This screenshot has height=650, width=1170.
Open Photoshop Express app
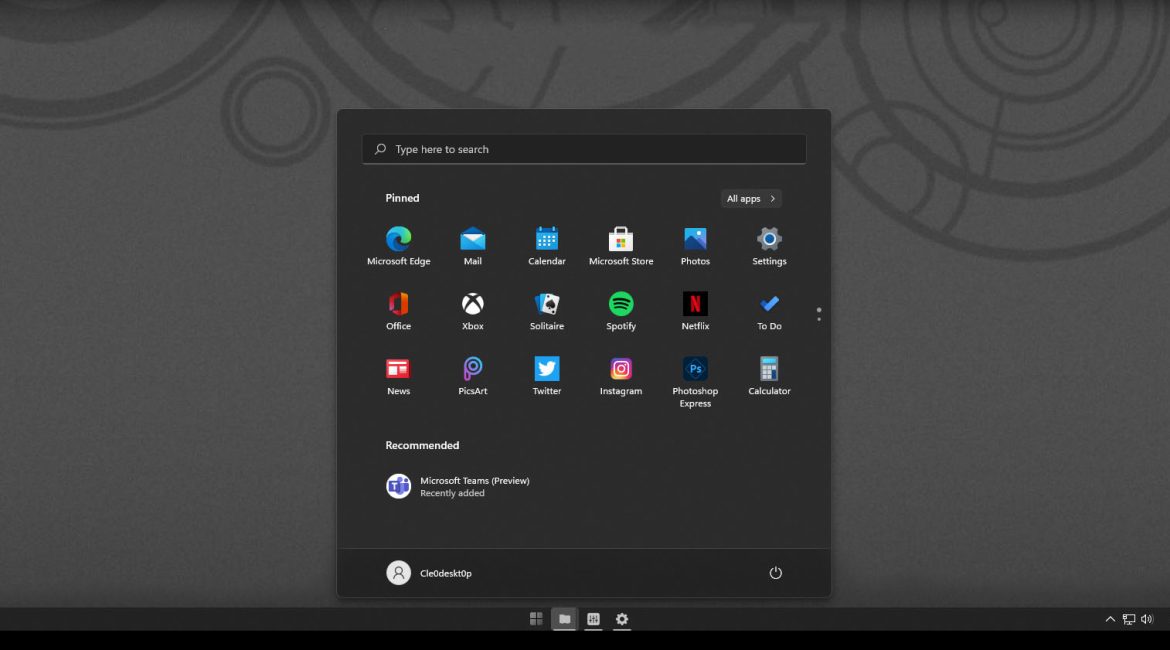click(x=695, y=370)
